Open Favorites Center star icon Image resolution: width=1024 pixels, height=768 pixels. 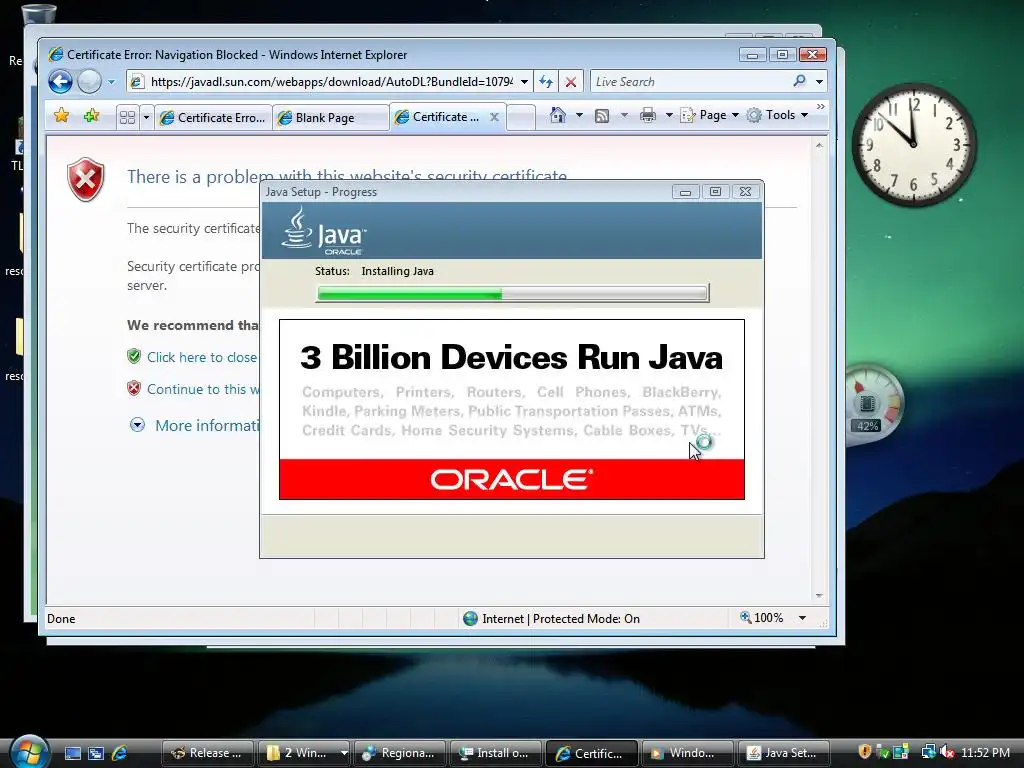[61, 116]
